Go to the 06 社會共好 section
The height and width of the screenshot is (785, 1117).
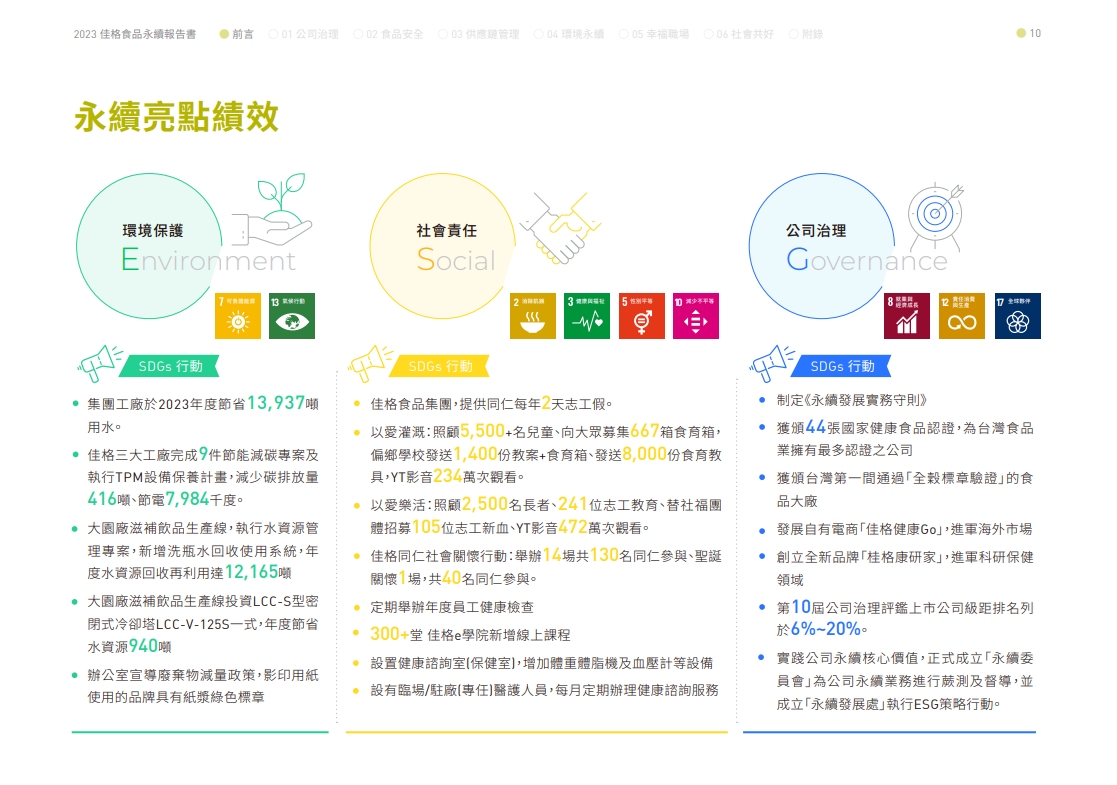point(739,33)
